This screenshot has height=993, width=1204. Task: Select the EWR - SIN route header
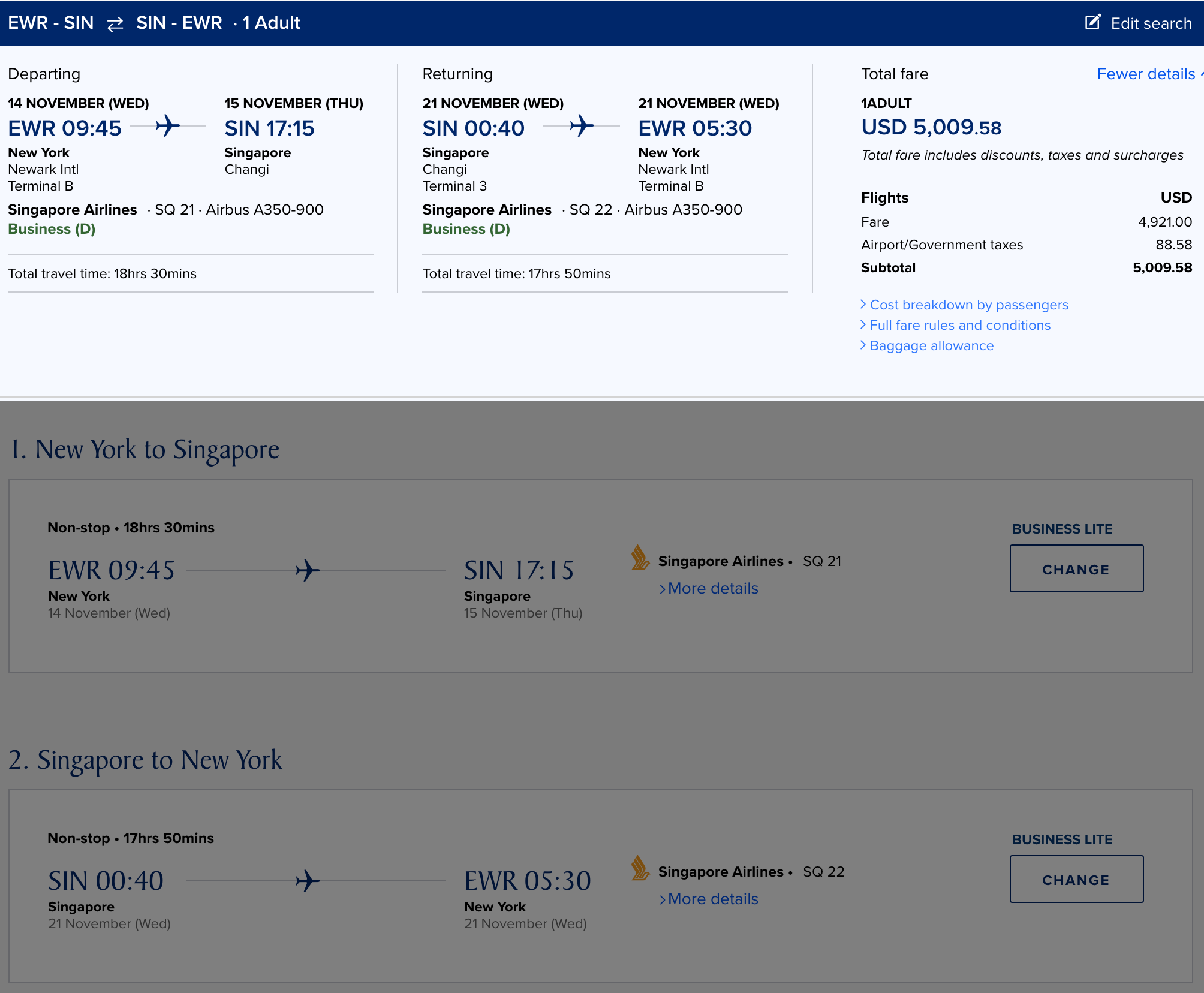click(x=51, y=23)
